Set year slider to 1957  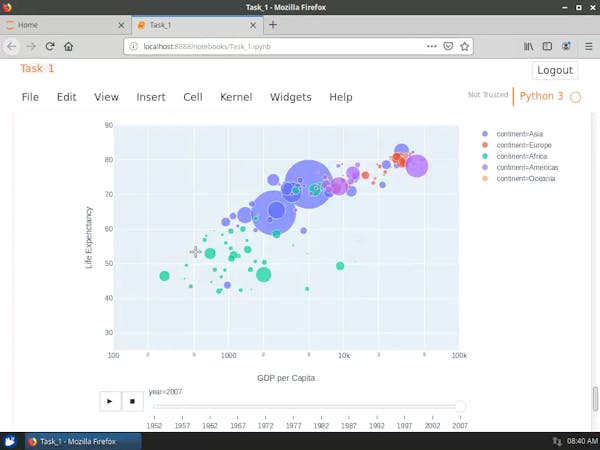(182, 425)
